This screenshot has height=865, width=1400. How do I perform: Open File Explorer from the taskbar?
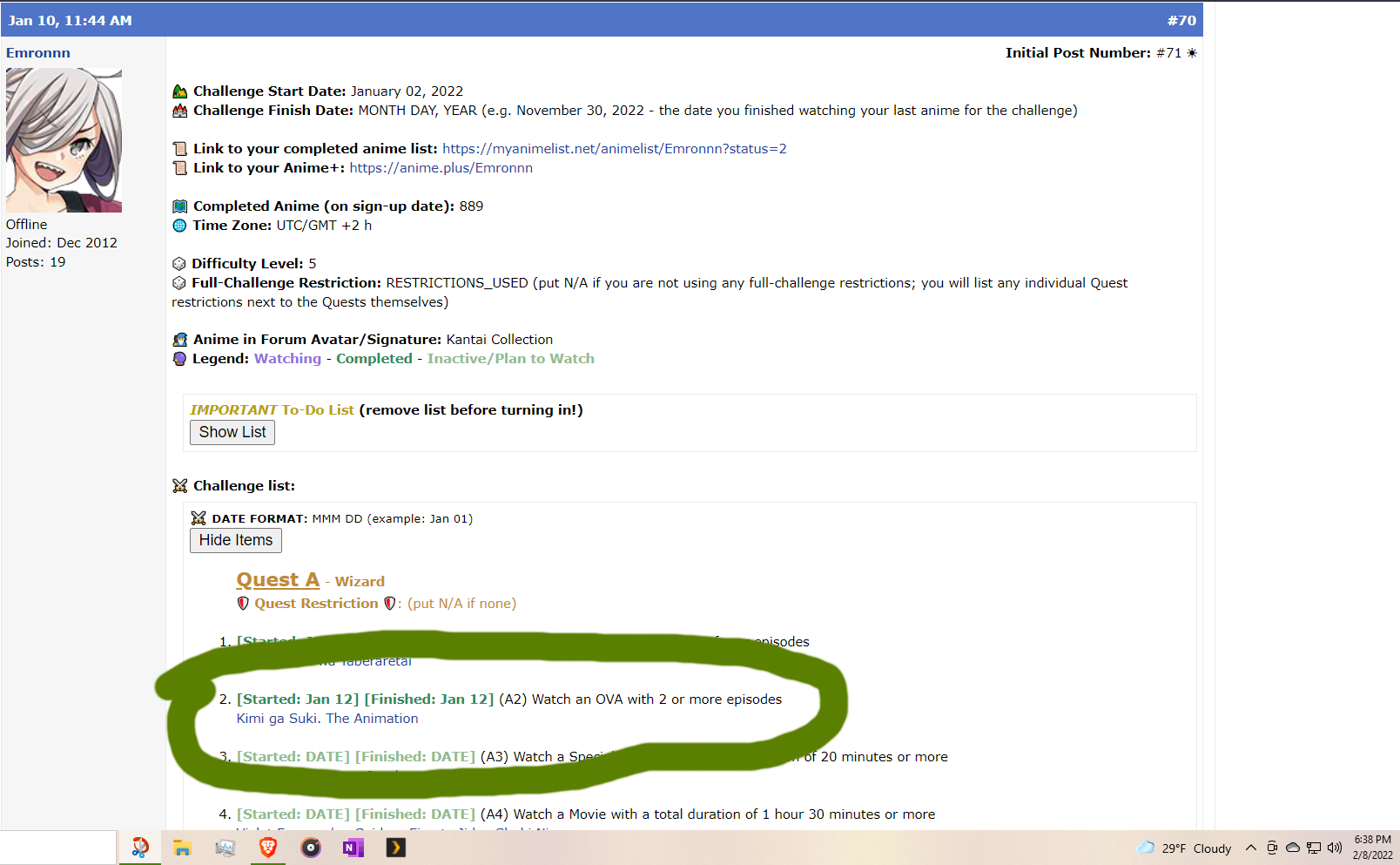click(x=182, y=848)
